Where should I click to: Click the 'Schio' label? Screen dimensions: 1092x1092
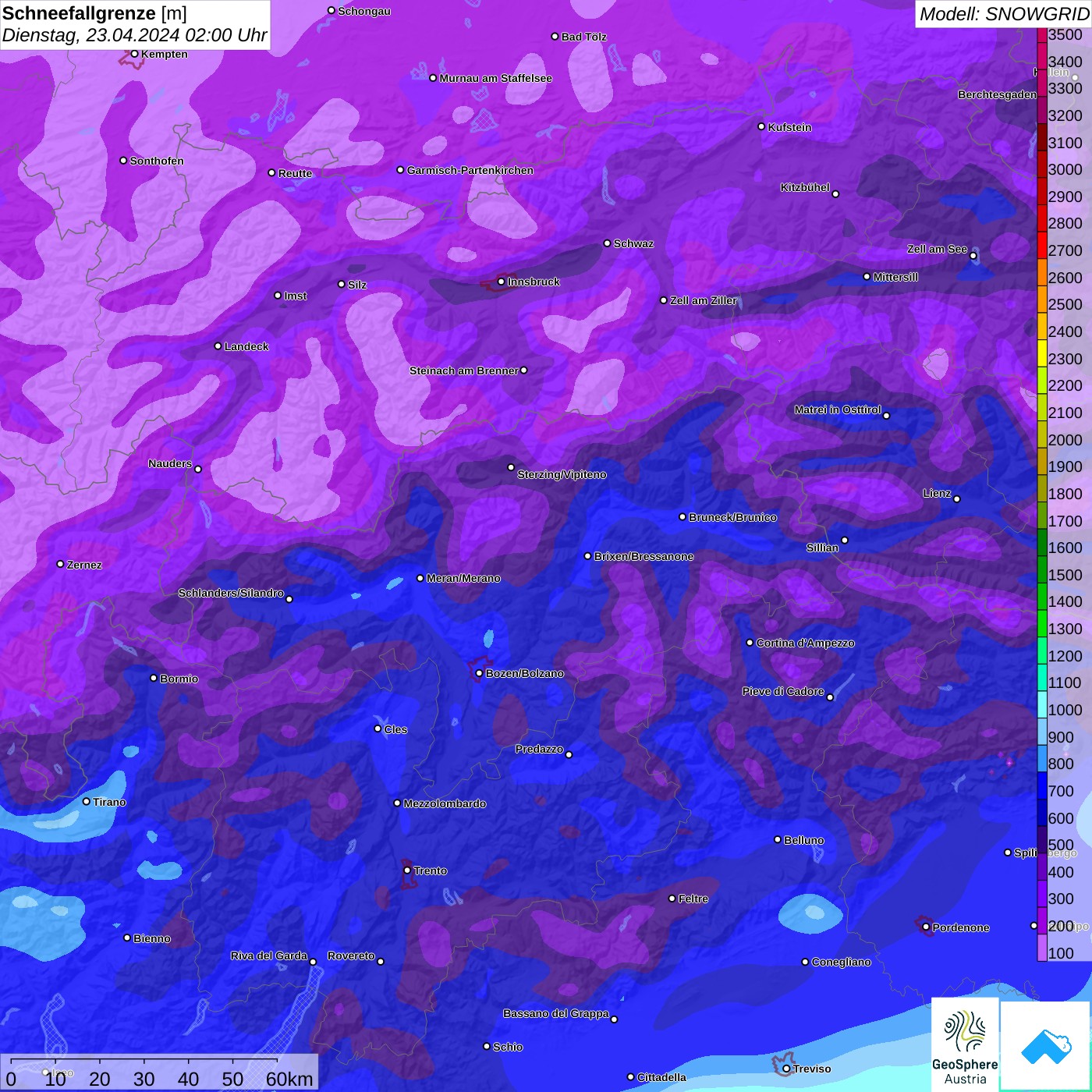[508, 1047]
